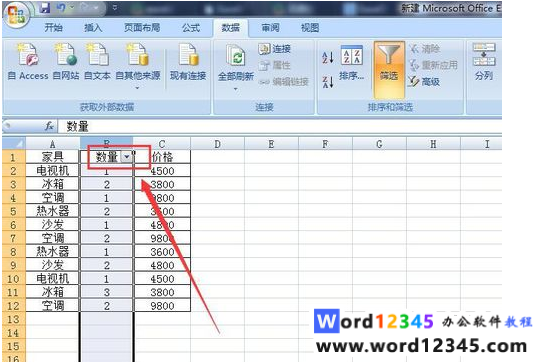Open the Sort (排序) dialog

tap(352, 63)
